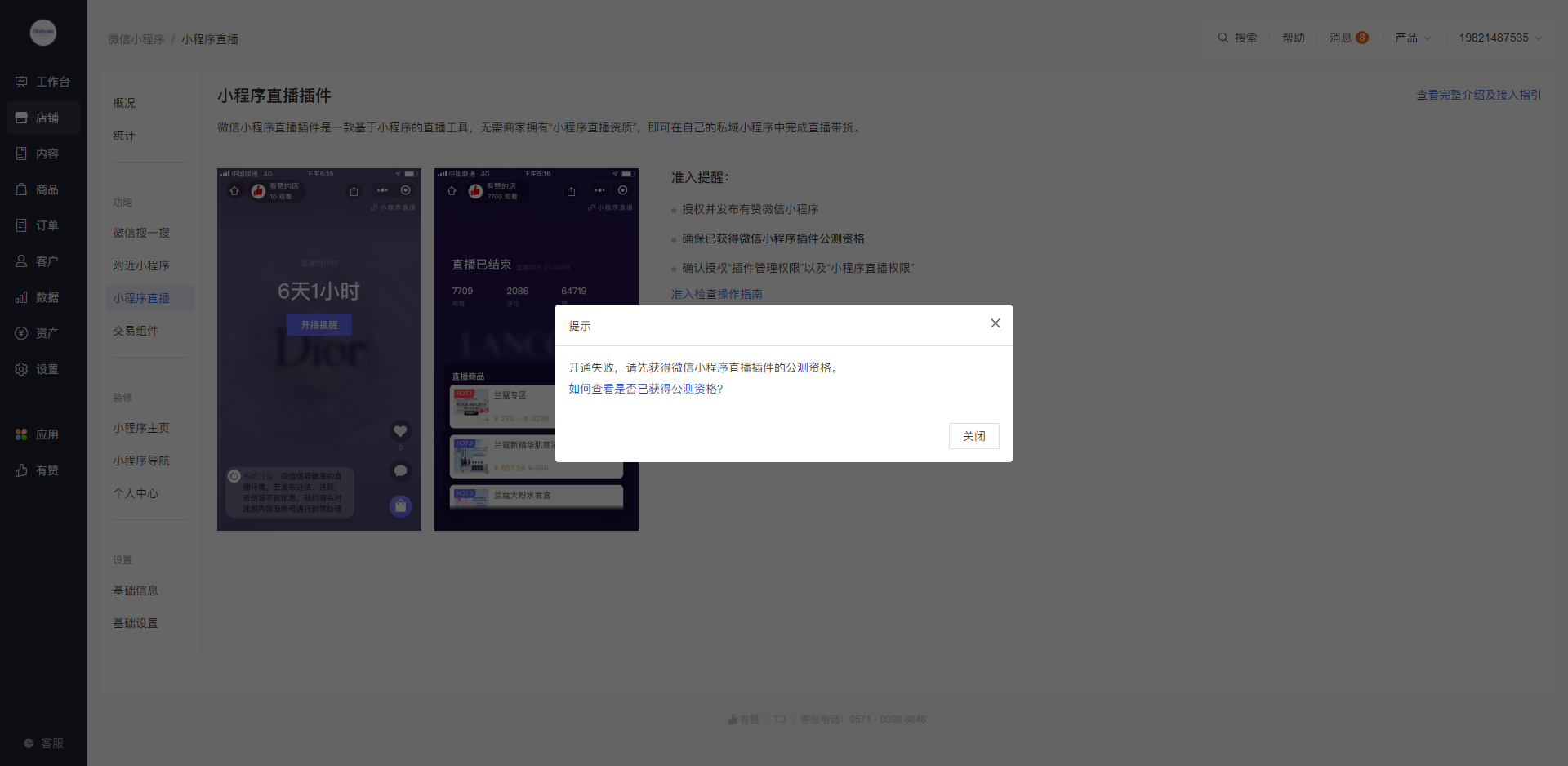Open 应用 in the left sidebar

coord(43,434)
